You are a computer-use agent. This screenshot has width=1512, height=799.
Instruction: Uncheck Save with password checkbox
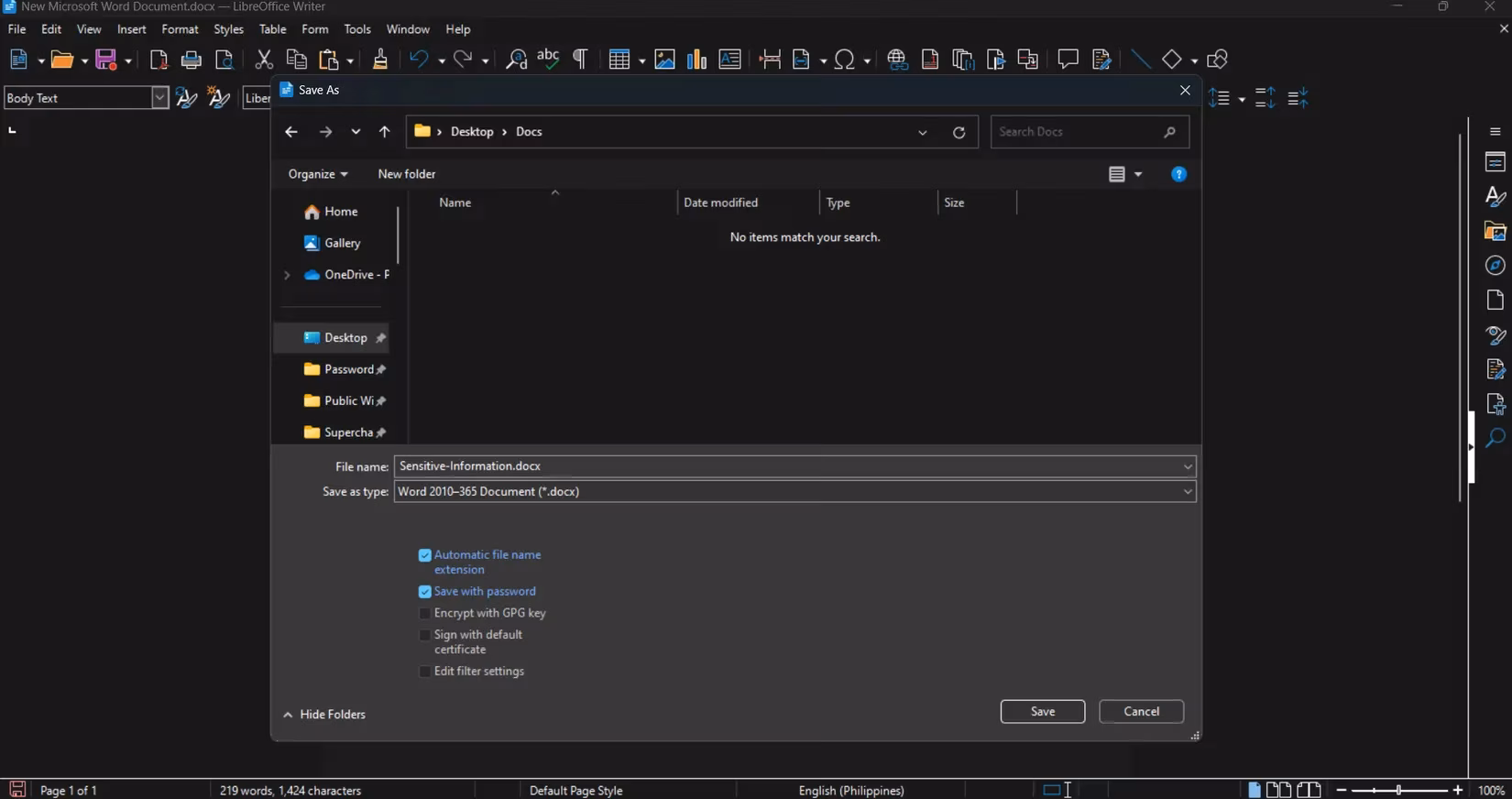[x=425, y=592]
